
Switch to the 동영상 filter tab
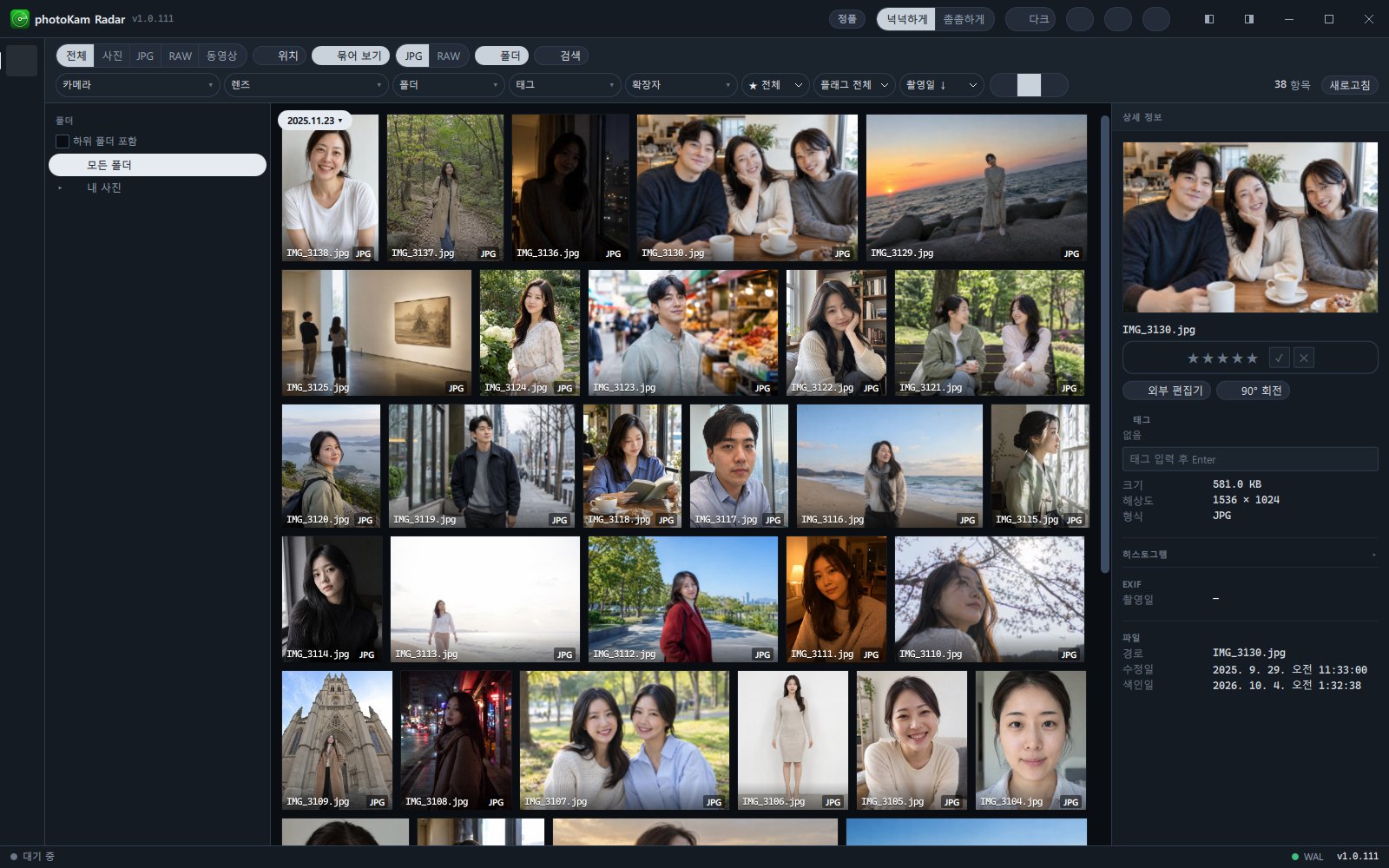[x=221, y=56]
